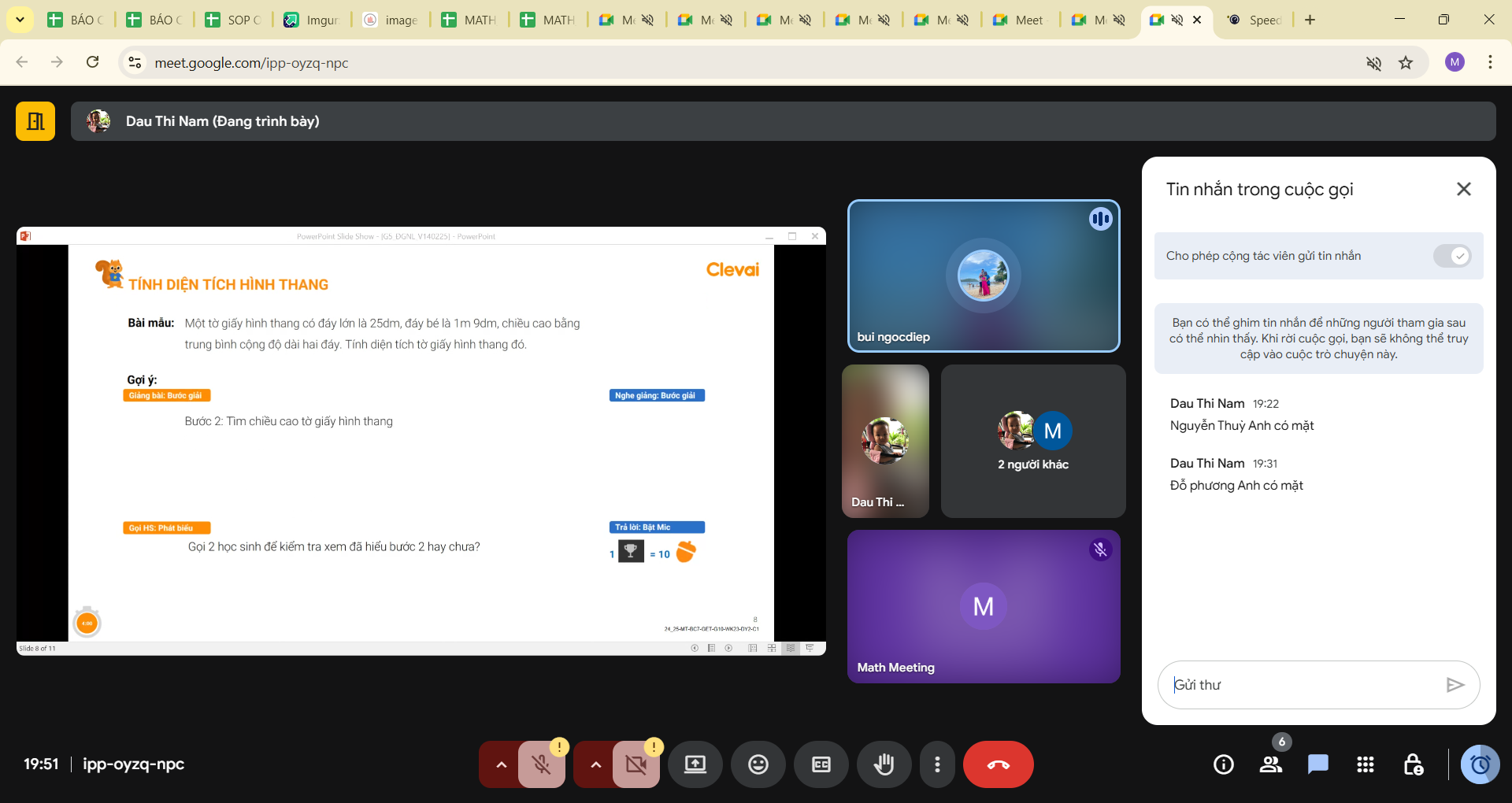
Task: Turn on the camera
Action: click(636, 764)
